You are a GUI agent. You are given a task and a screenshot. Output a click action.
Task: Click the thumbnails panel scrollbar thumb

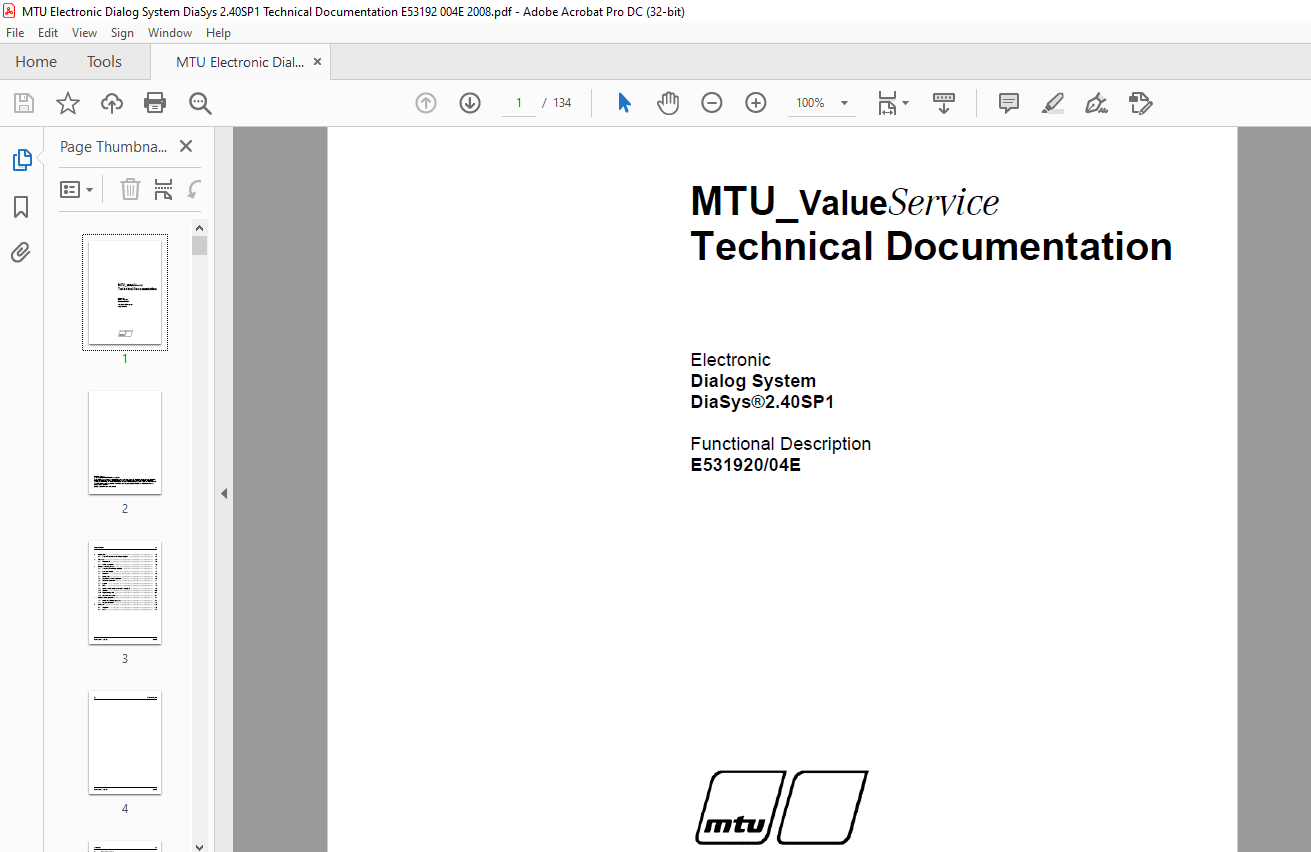pyautogui.click(x=200, y=246)
